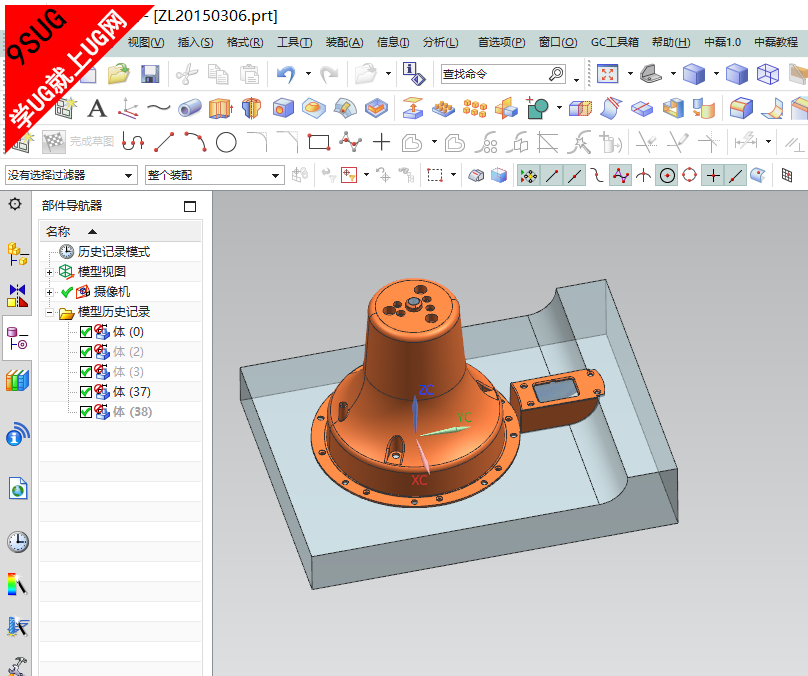Select the 历史记录模式 tree item

coord(114,251)
